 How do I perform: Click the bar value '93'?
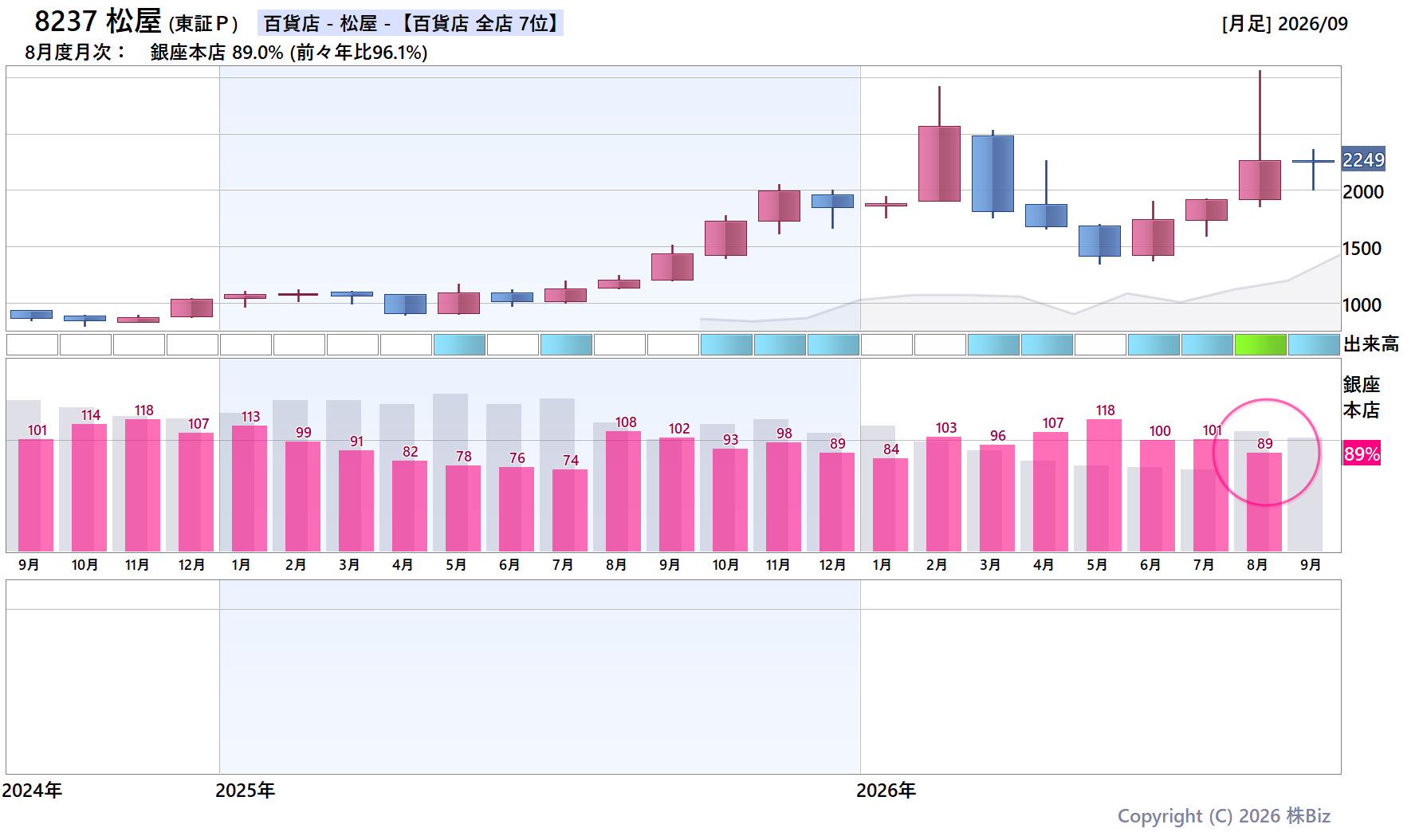click(x=731, y=440)
